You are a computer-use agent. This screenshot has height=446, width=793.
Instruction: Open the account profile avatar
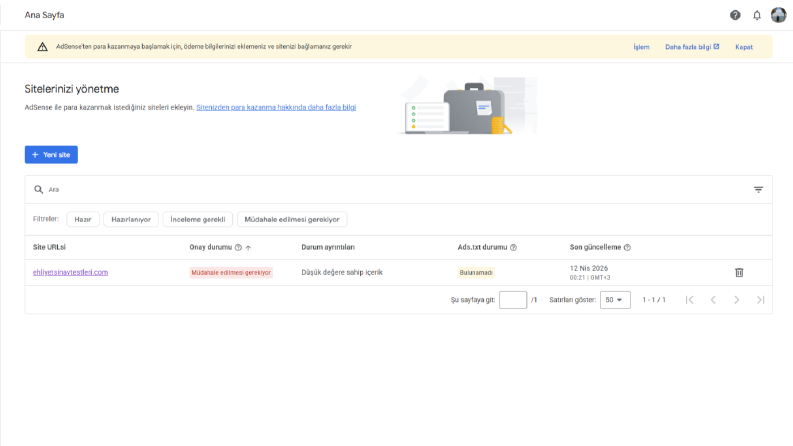tap(778, 15)
